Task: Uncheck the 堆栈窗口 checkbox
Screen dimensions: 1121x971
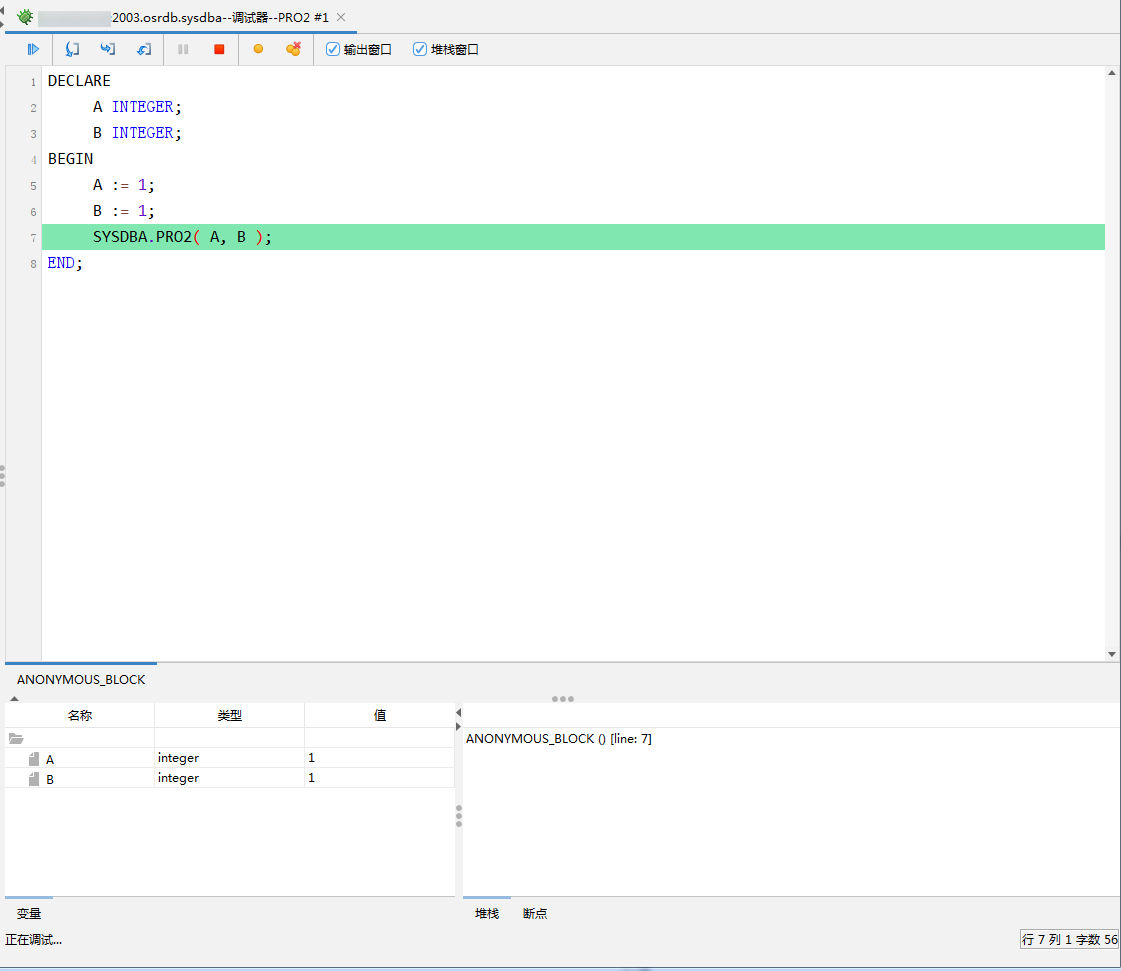Action: (x=420, y=49)
